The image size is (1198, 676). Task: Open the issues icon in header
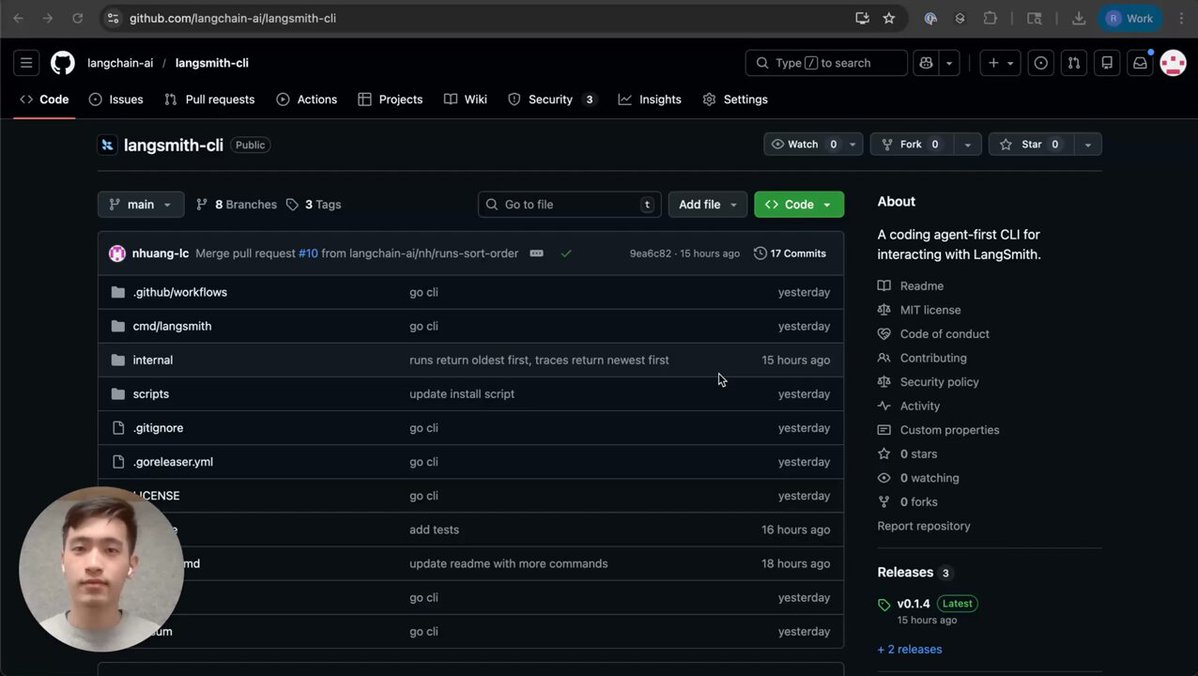1041,63
